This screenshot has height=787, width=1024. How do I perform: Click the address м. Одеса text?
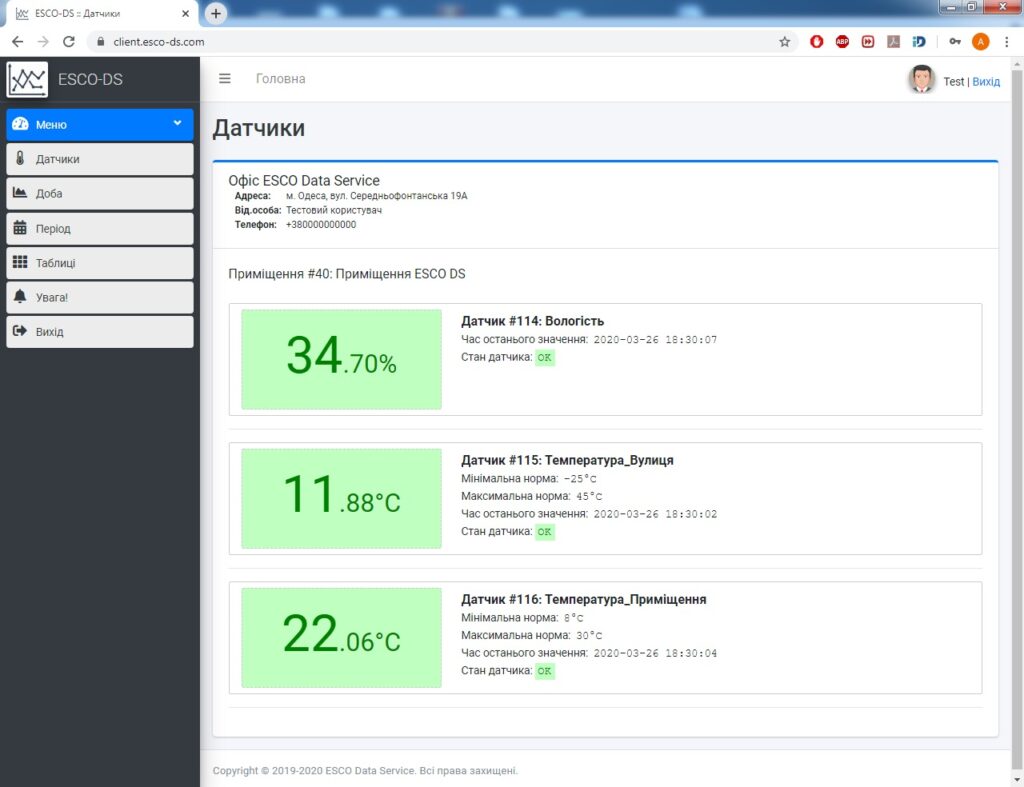[376, 196]
